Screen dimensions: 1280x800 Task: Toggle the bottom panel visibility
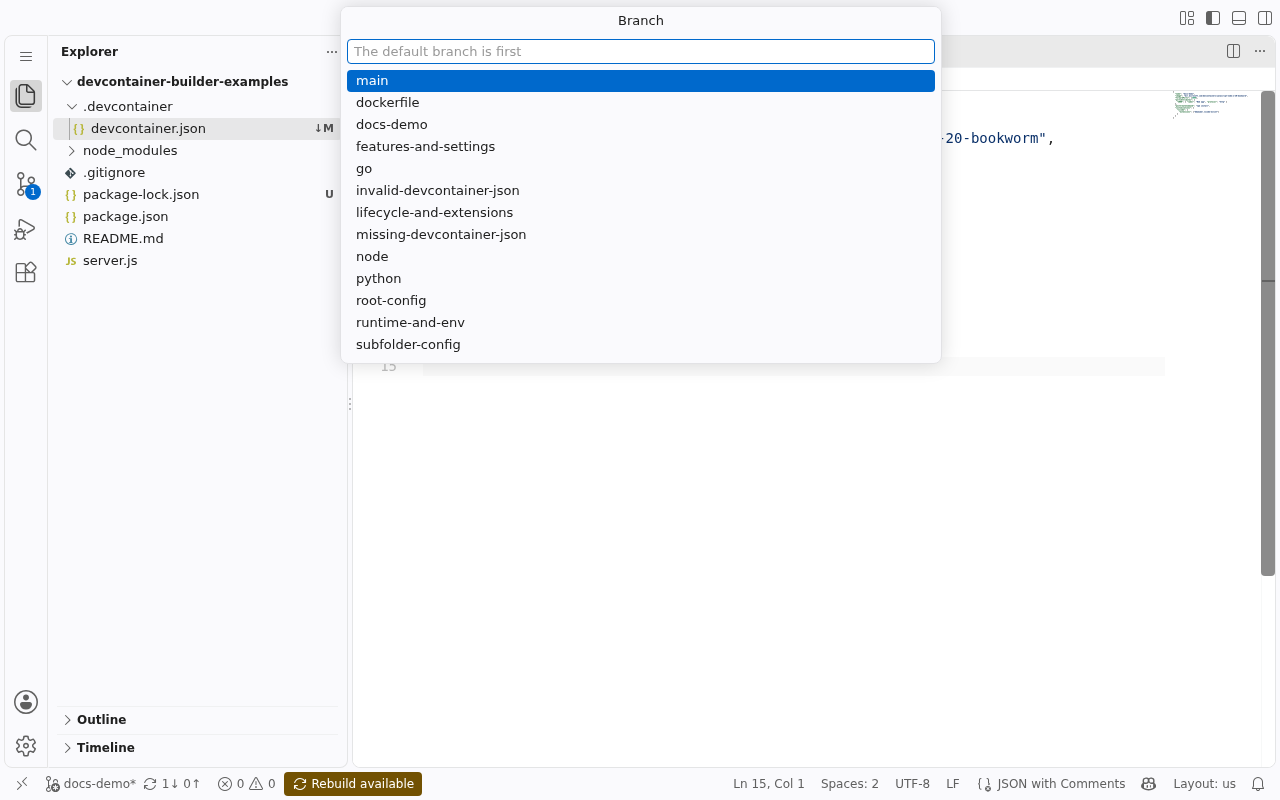click(1239, 18)
